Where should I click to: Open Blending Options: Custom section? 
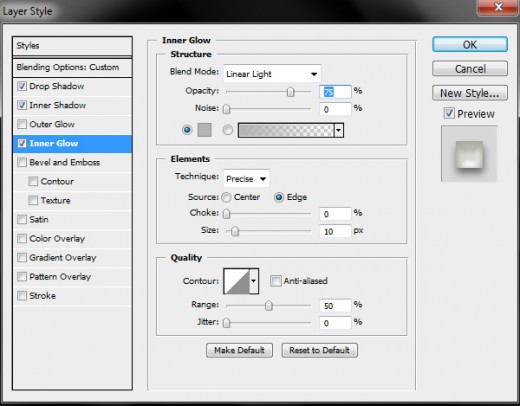[72, 67]
